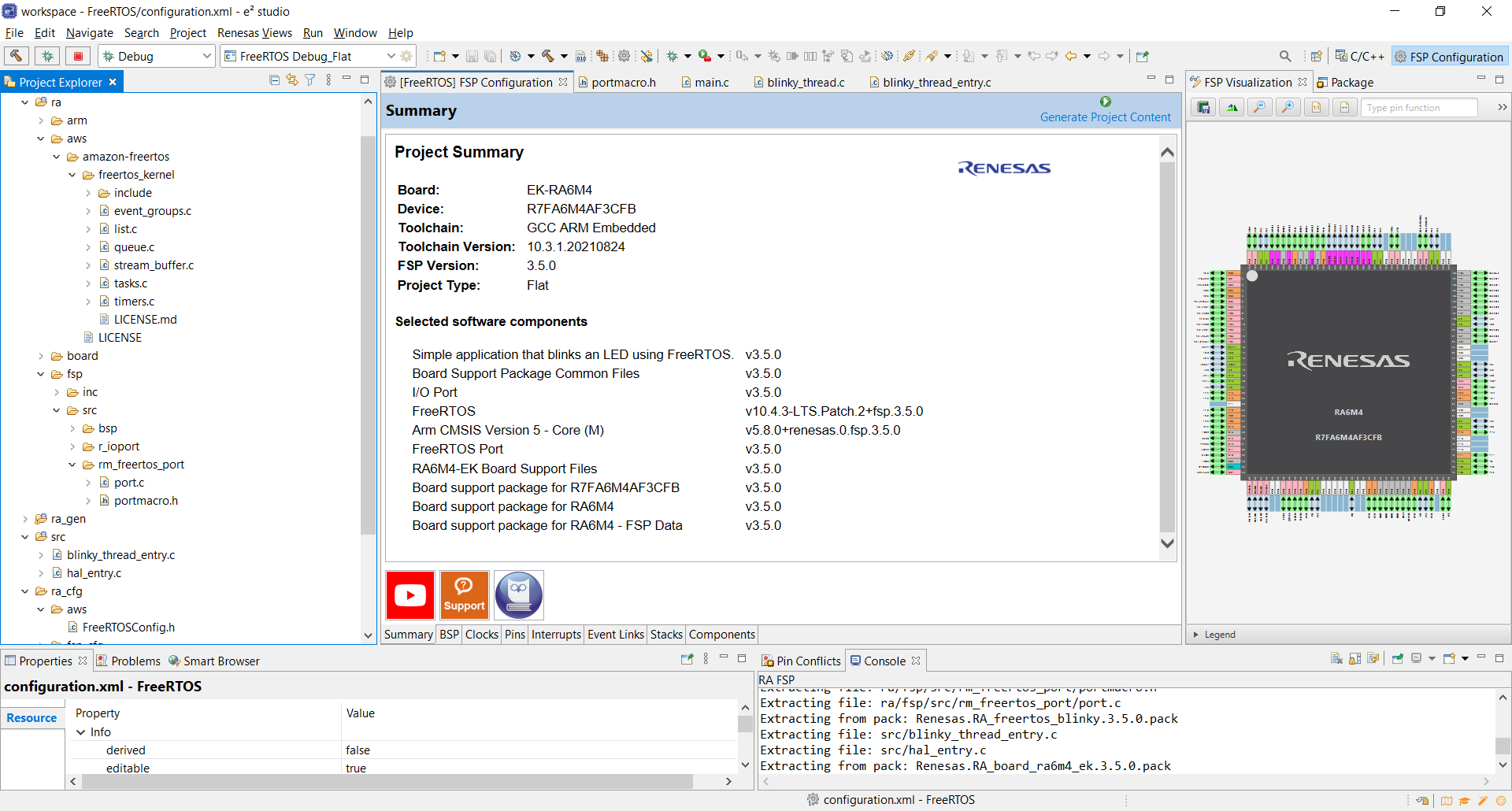Click Scroll Lock icon in Console toolbar

tap(1354, 658)
